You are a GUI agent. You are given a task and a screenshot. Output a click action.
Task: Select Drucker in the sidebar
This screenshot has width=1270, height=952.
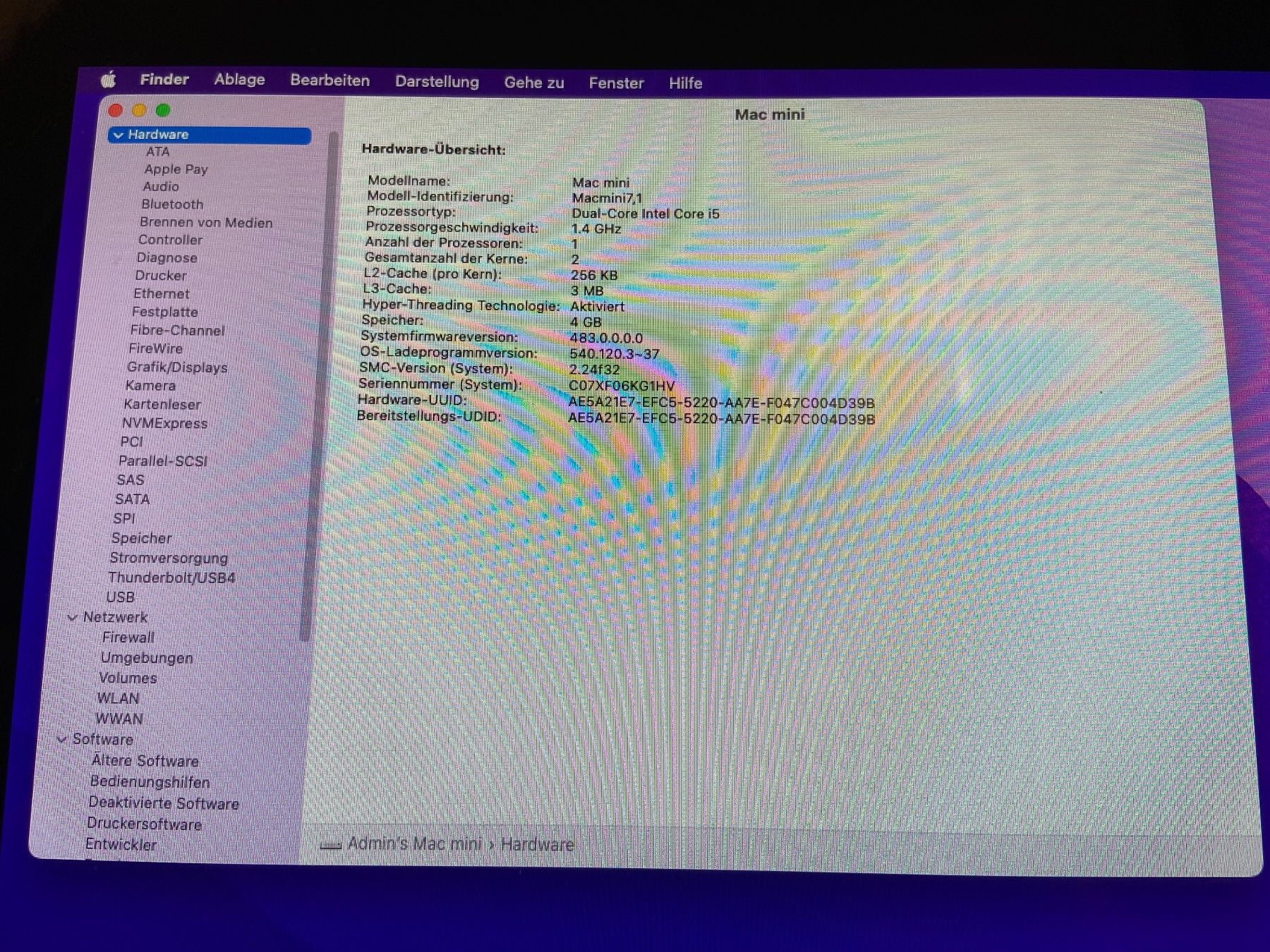point(161,276)
